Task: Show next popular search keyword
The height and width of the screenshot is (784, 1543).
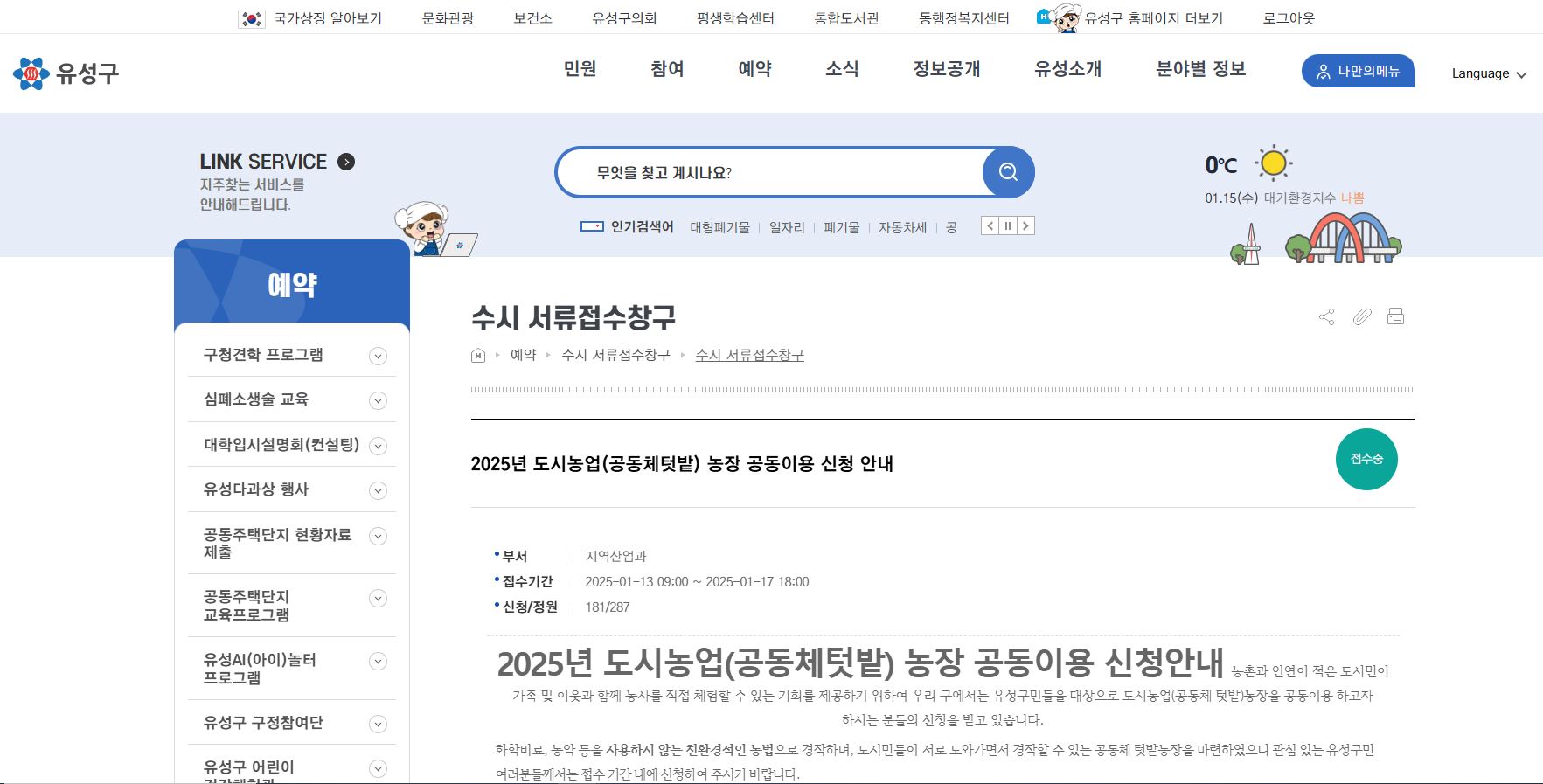Action: 1026,226
